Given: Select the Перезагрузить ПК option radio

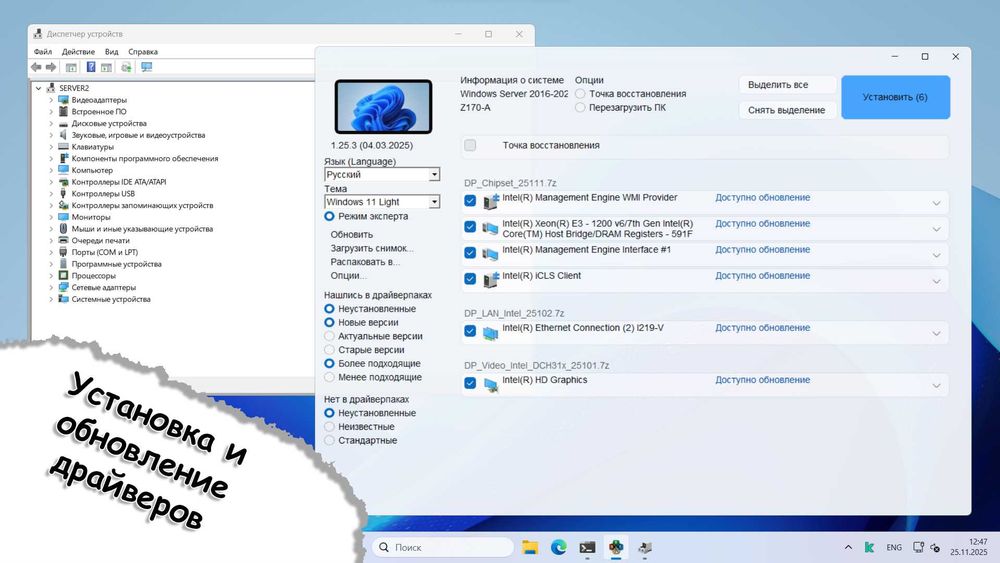Looking at the screenshot, I should [x=580, y=108].
